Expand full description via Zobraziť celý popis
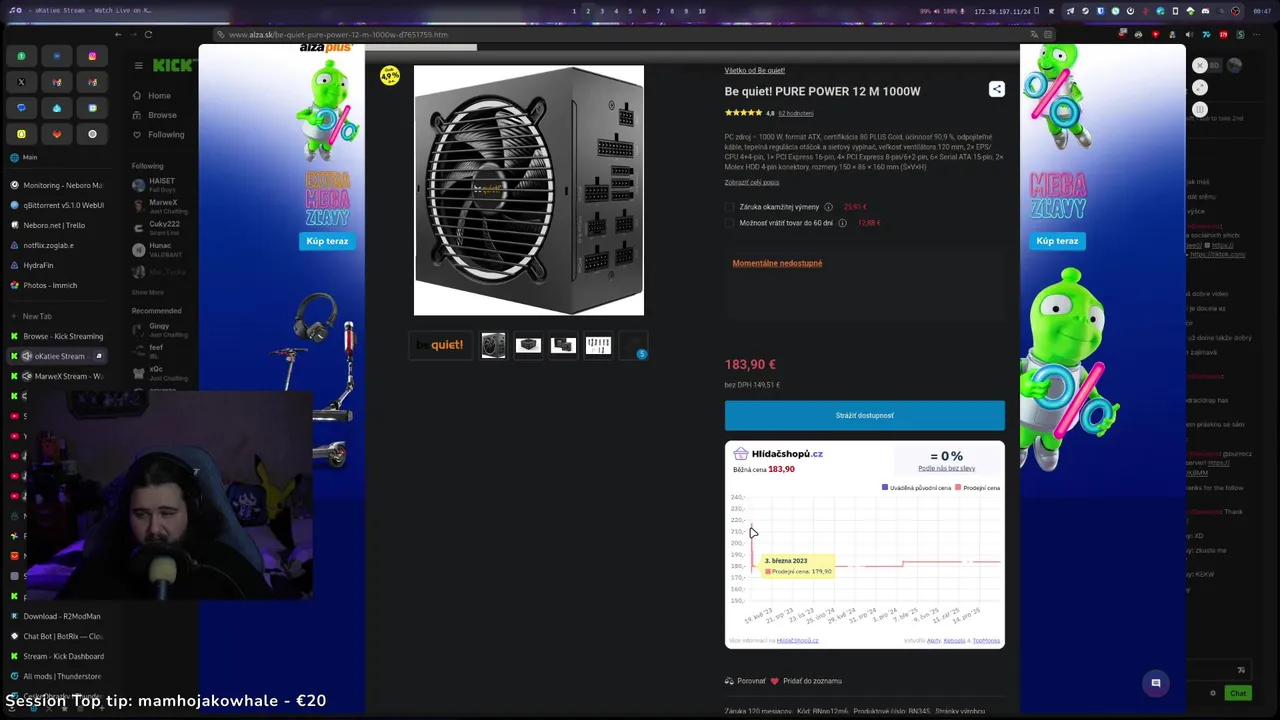Image resolution: width=1280 pixels, height=720 pixels. pyautogui.click(x=751, y=182)
